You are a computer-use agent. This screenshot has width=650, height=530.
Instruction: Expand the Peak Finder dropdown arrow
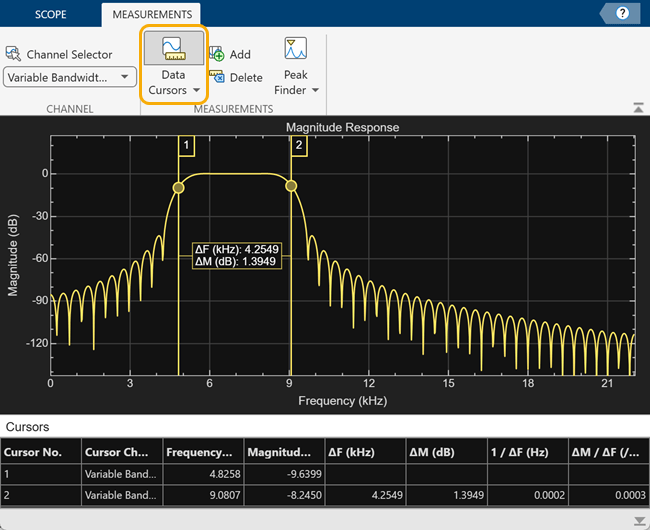pyautogui.click(x=315, y=90)
